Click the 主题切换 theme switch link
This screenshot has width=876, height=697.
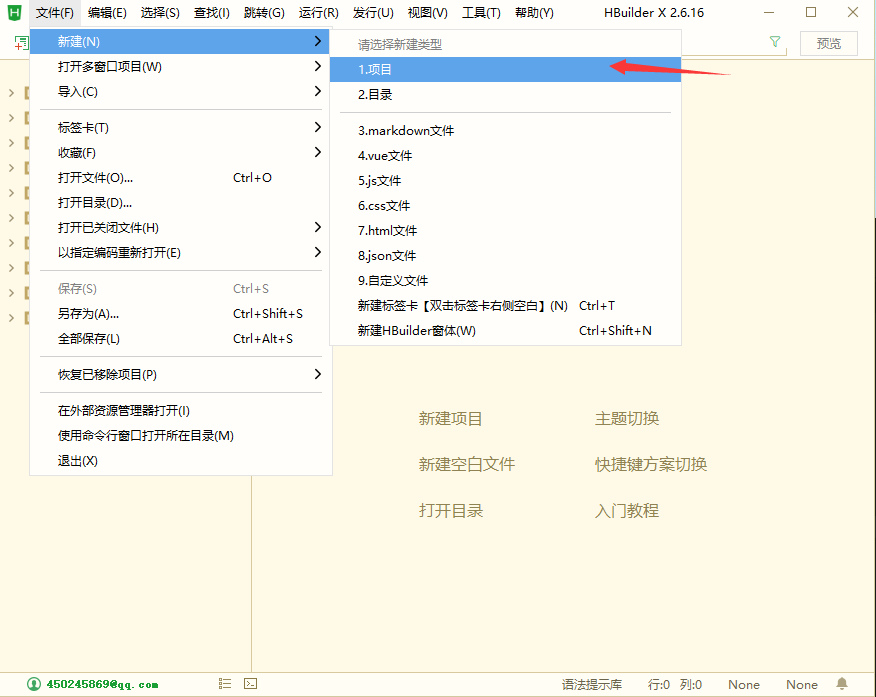click(x=627, y=419)
